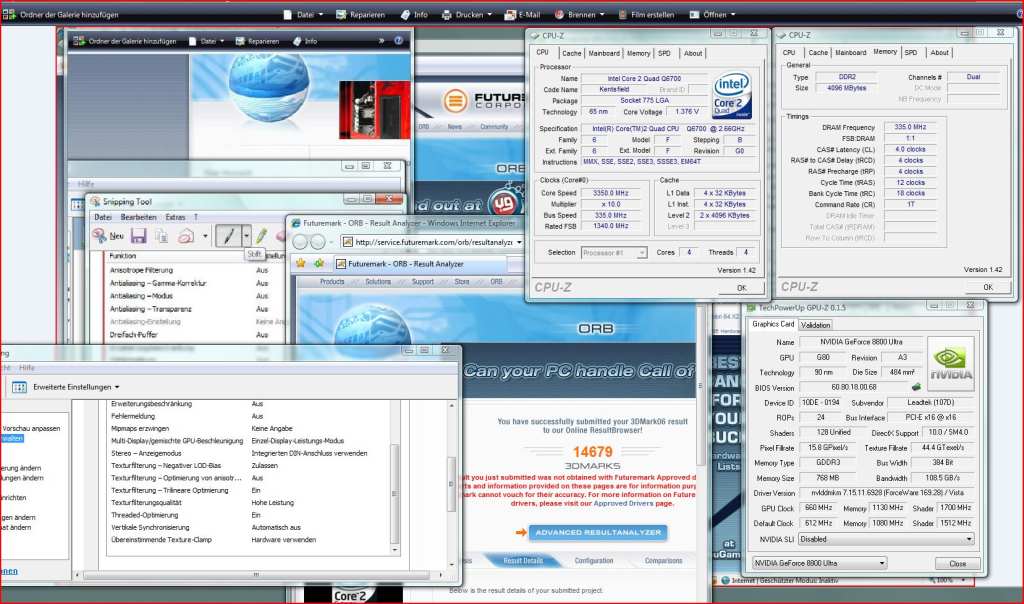
Task: Click the Film erstellen button label
Action: (x=652, y=14)
